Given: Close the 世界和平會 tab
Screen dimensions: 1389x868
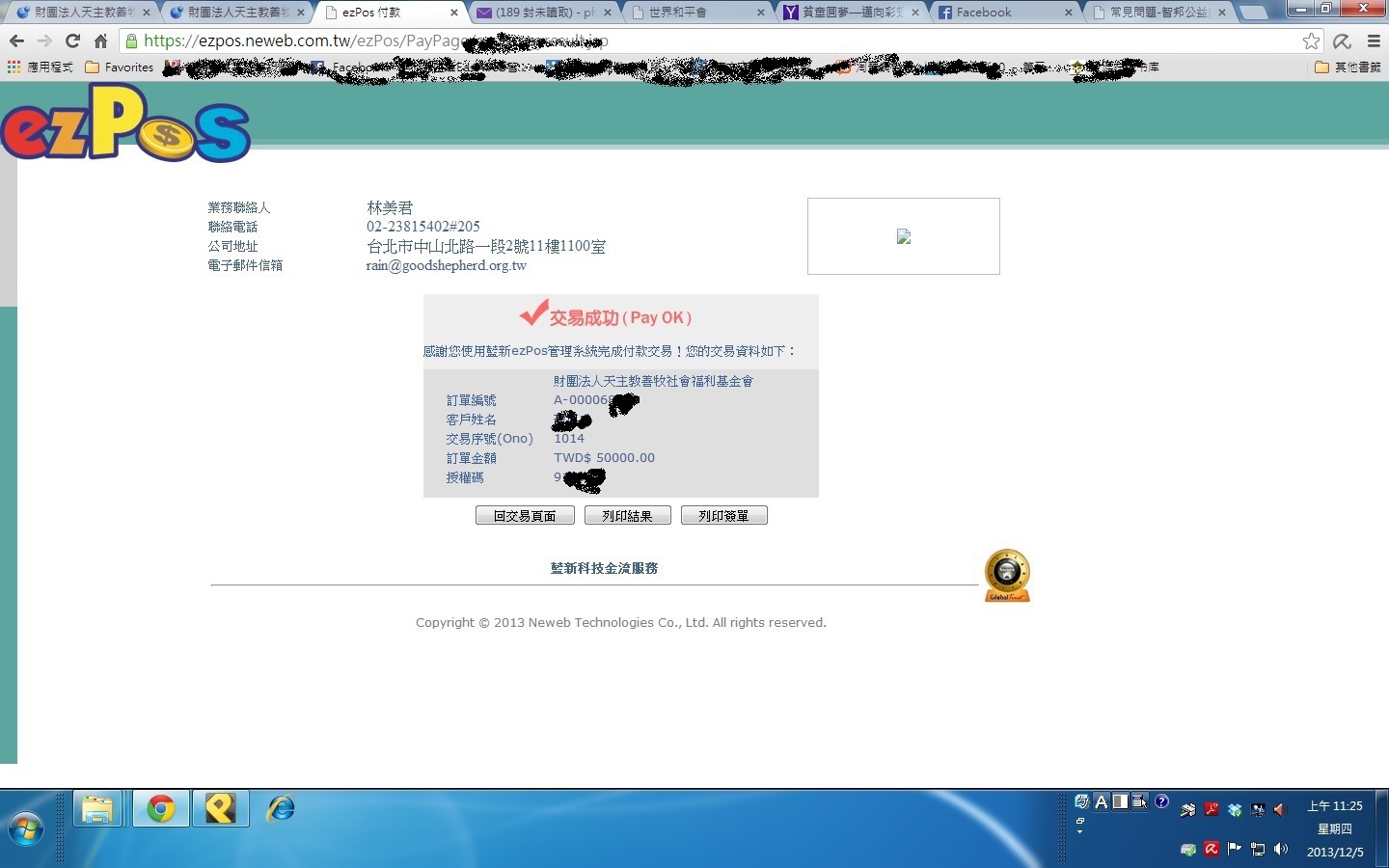Looking at the screenshot, I should (x=761, y=13).
